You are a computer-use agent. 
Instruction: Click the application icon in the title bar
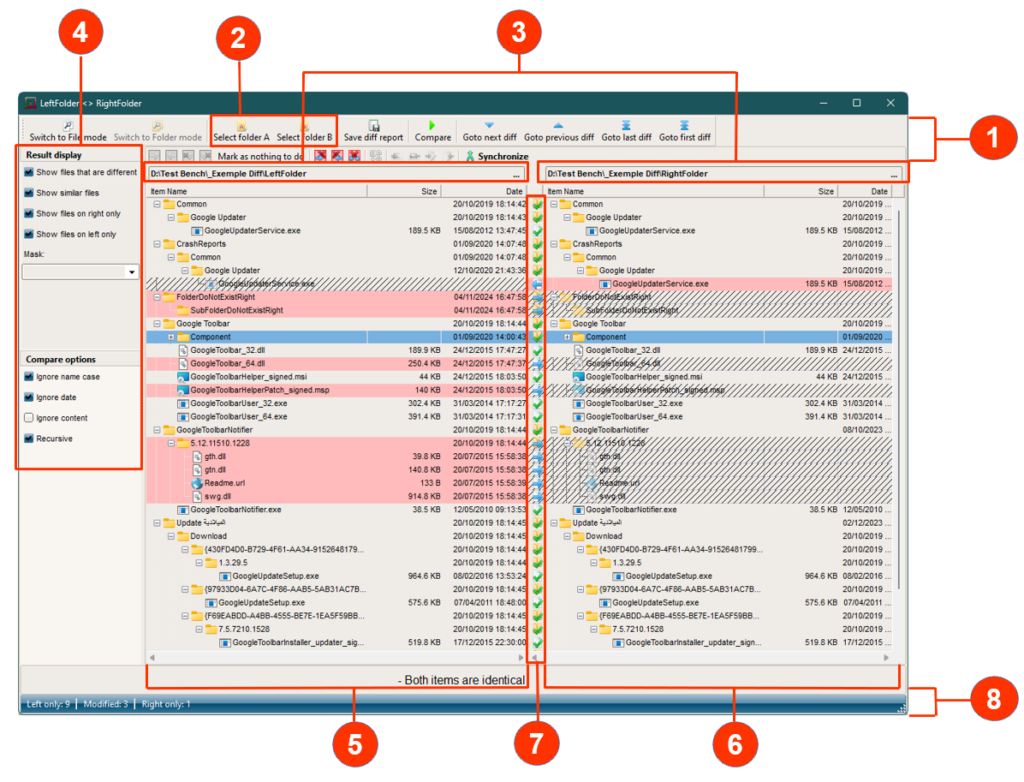click(x=30, y=103)
